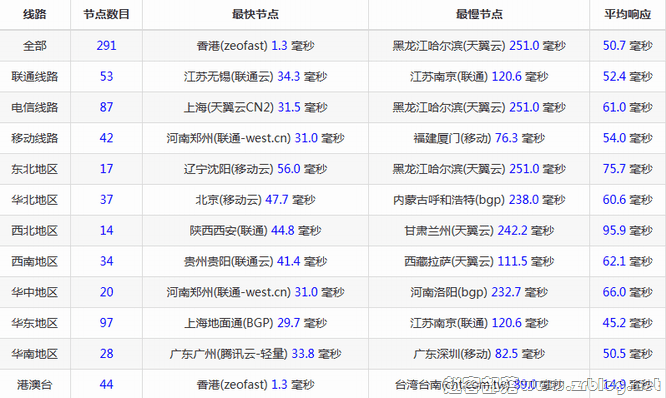The width and height of the screenshot is (666, 398).
Task: Select the 华中地区 row label
Action: point(34,292)
